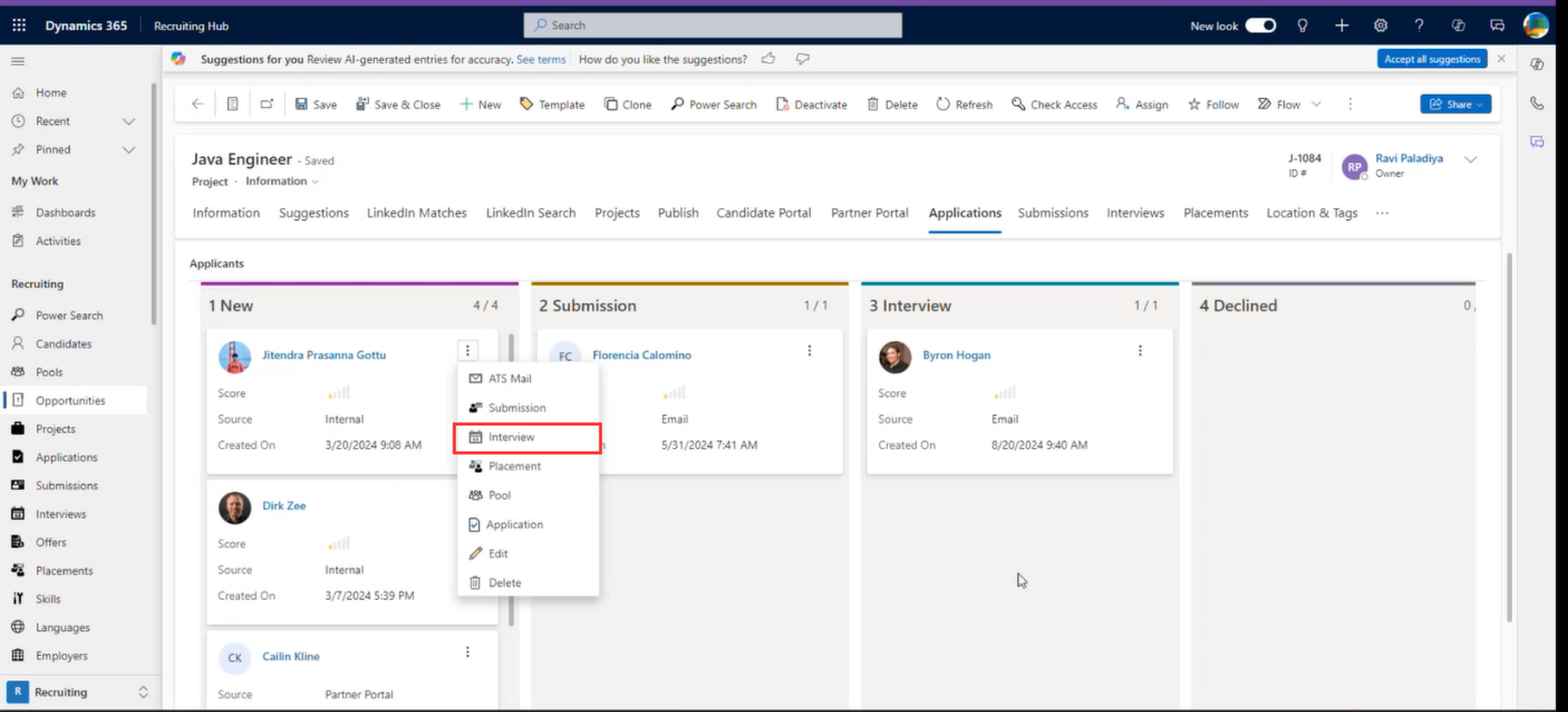Open Interviews in sidebar

pos(61,514)
